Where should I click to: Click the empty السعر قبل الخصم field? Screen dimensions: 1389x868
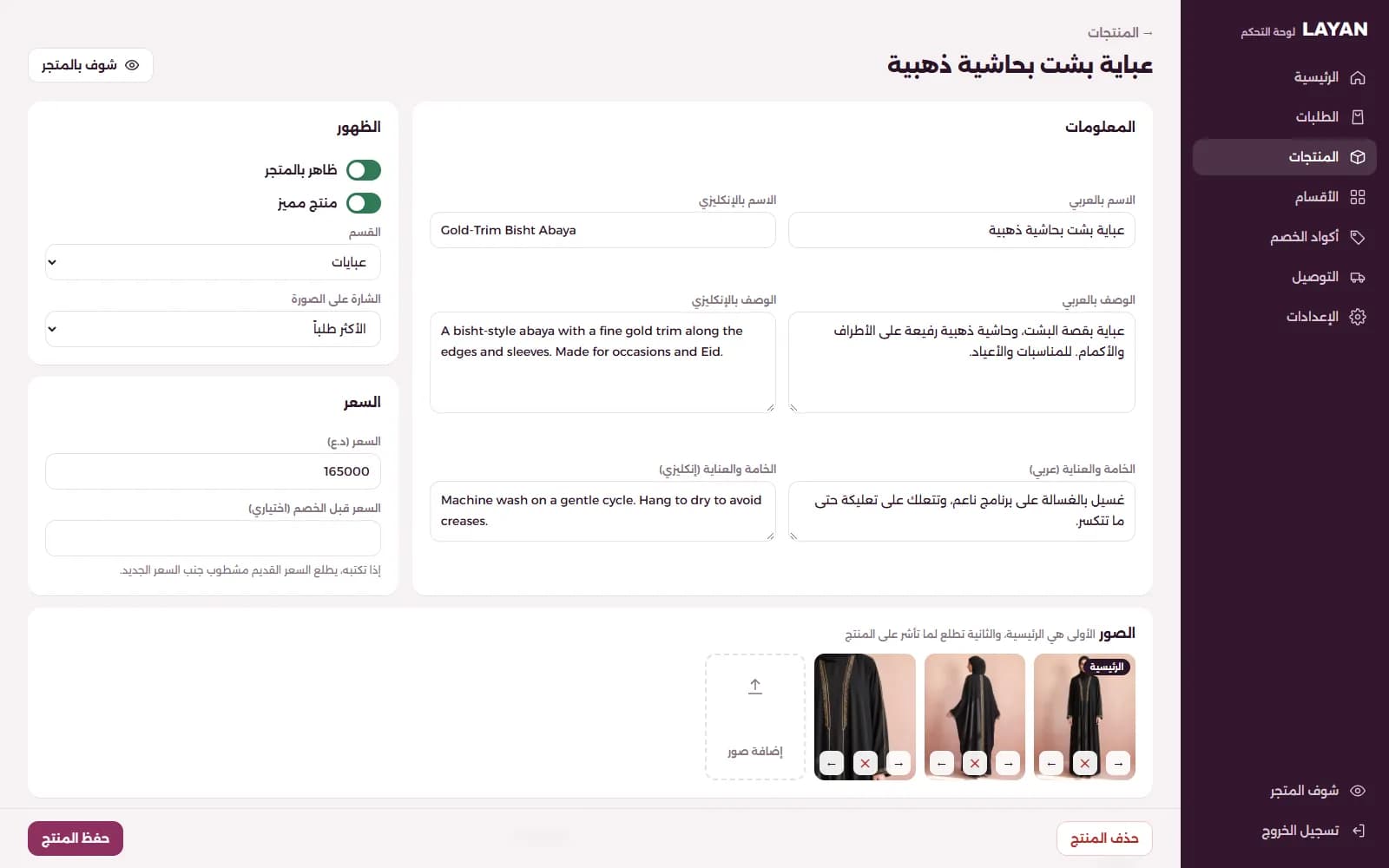coord(213,538)
